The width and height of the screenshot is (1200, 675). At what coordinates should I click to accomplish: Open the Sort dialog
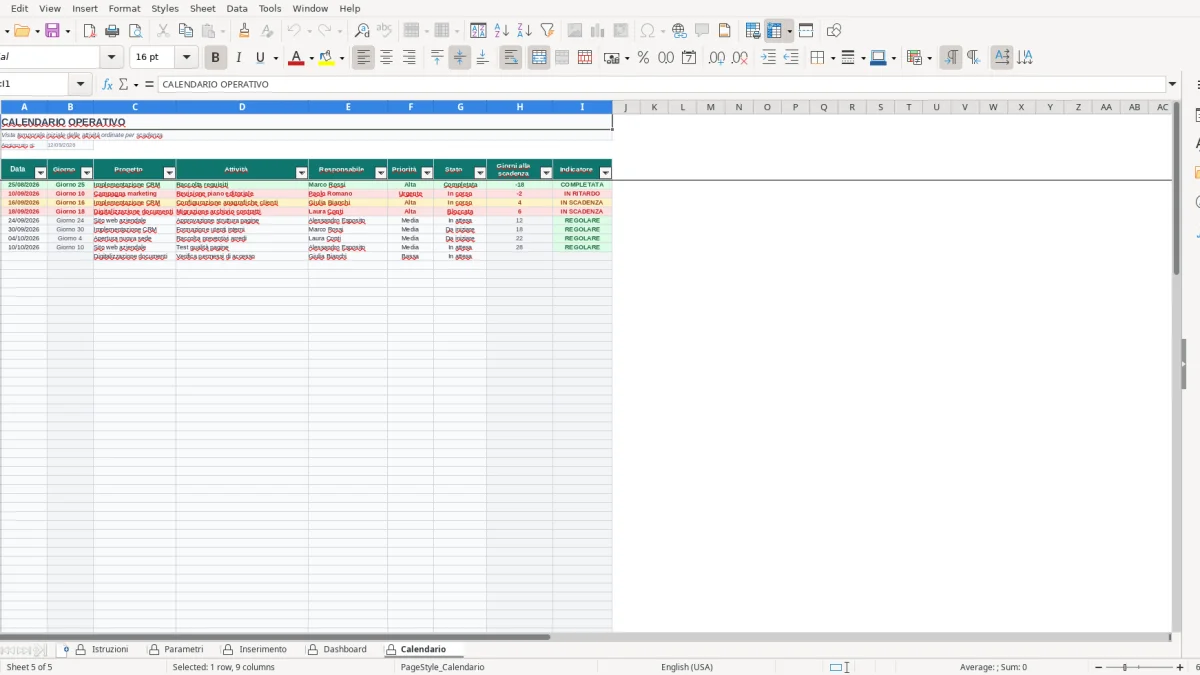[x=479, y=31]
